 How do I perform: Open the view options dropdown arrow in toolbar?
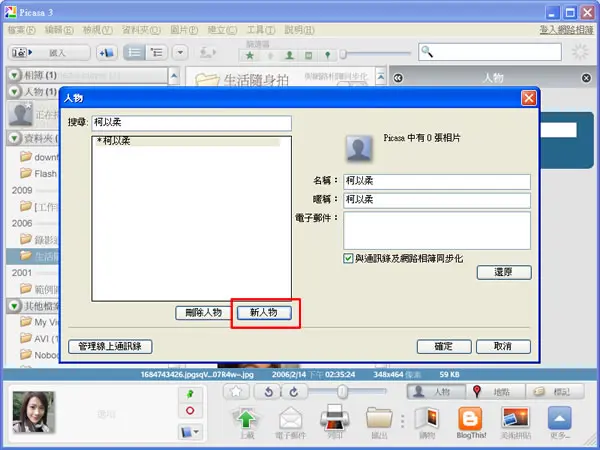click(x=180, y=53)
